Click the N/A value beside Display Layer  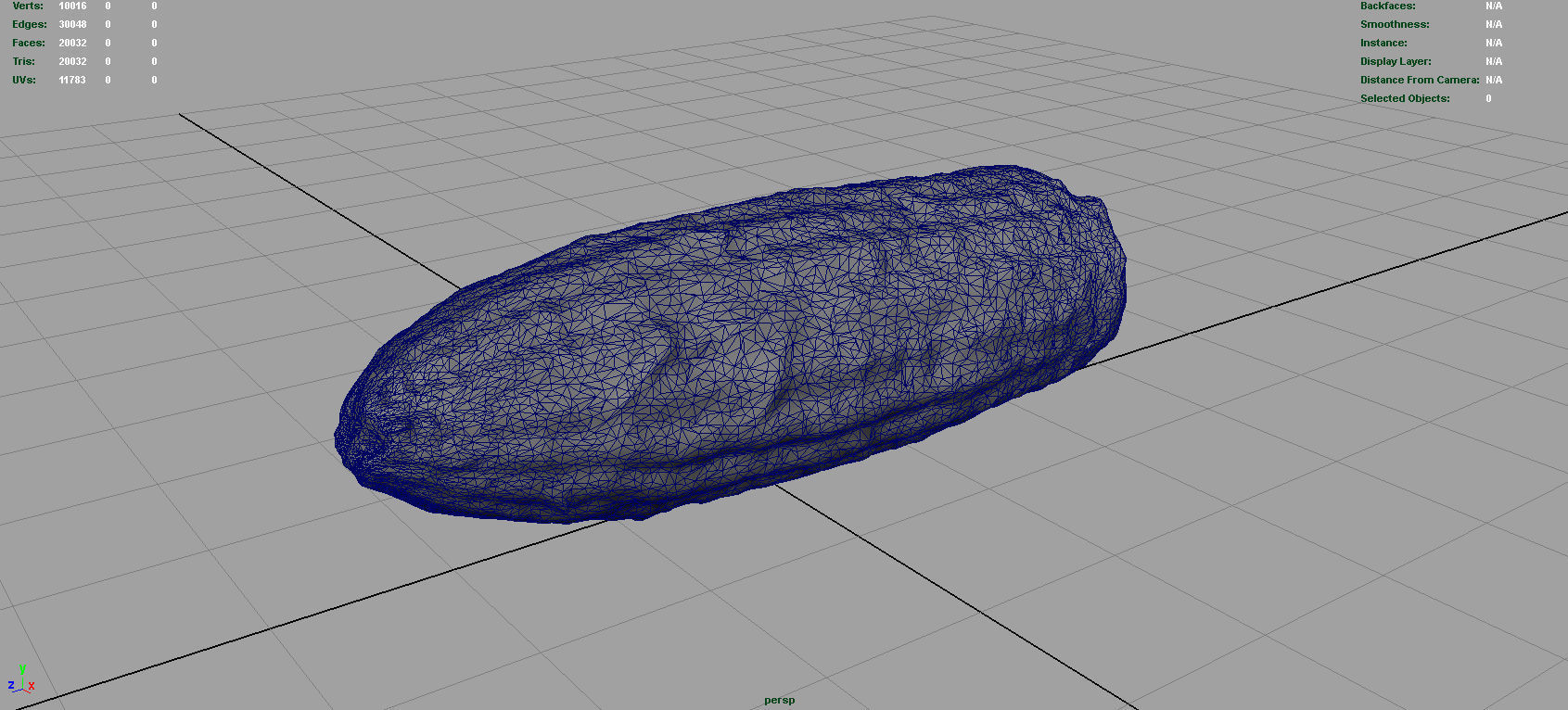pyautogui.click(x=1494, y=61)
